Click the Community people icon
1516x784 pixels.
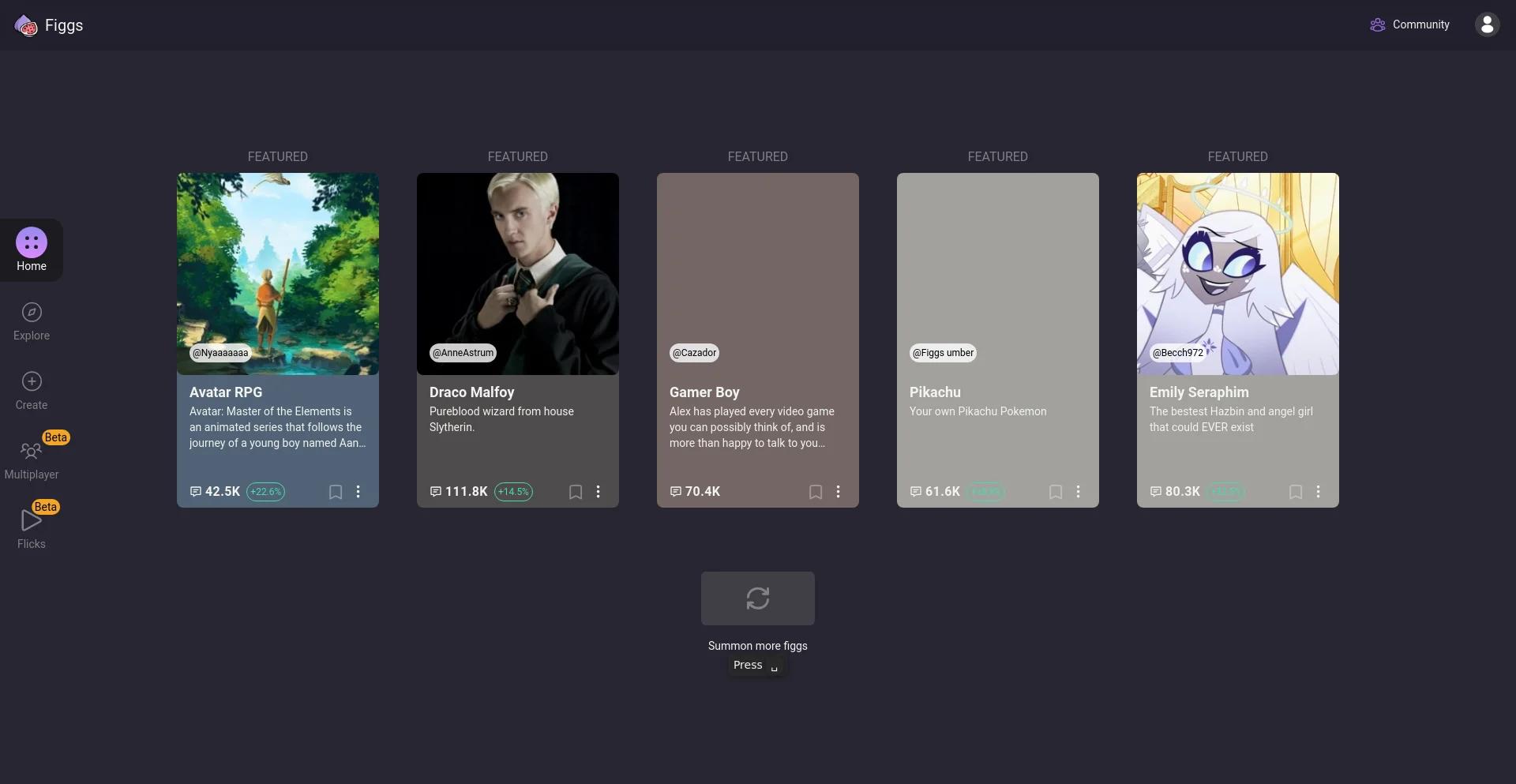tap(1378, 24)
